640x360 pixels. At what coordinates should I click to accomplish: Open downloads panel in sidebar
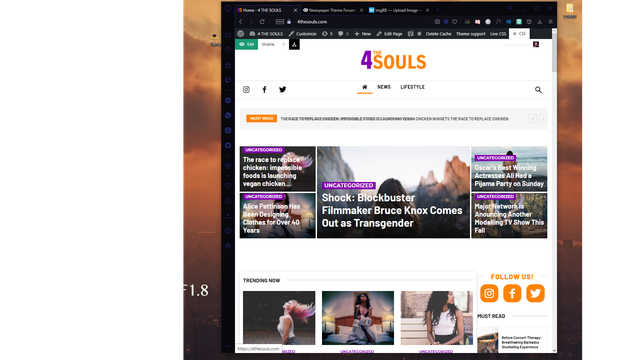(x=228, y=216)
